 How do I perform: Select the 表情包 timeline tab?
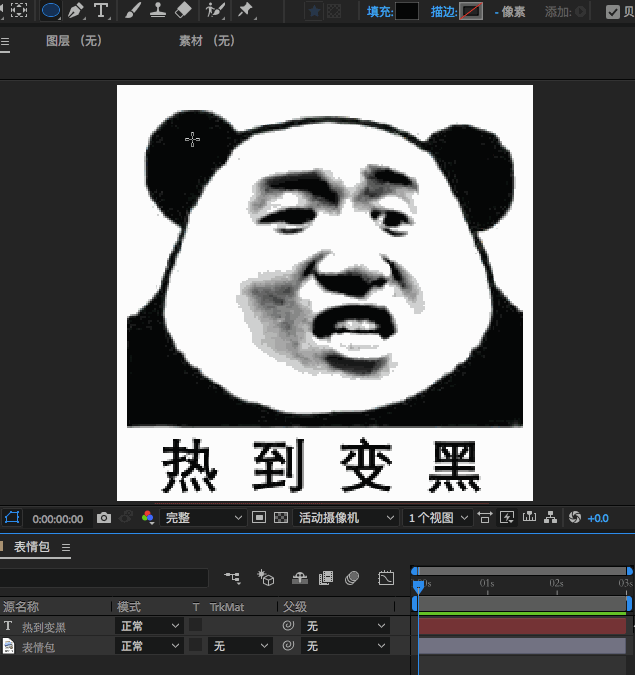click(x=32, y=547)
